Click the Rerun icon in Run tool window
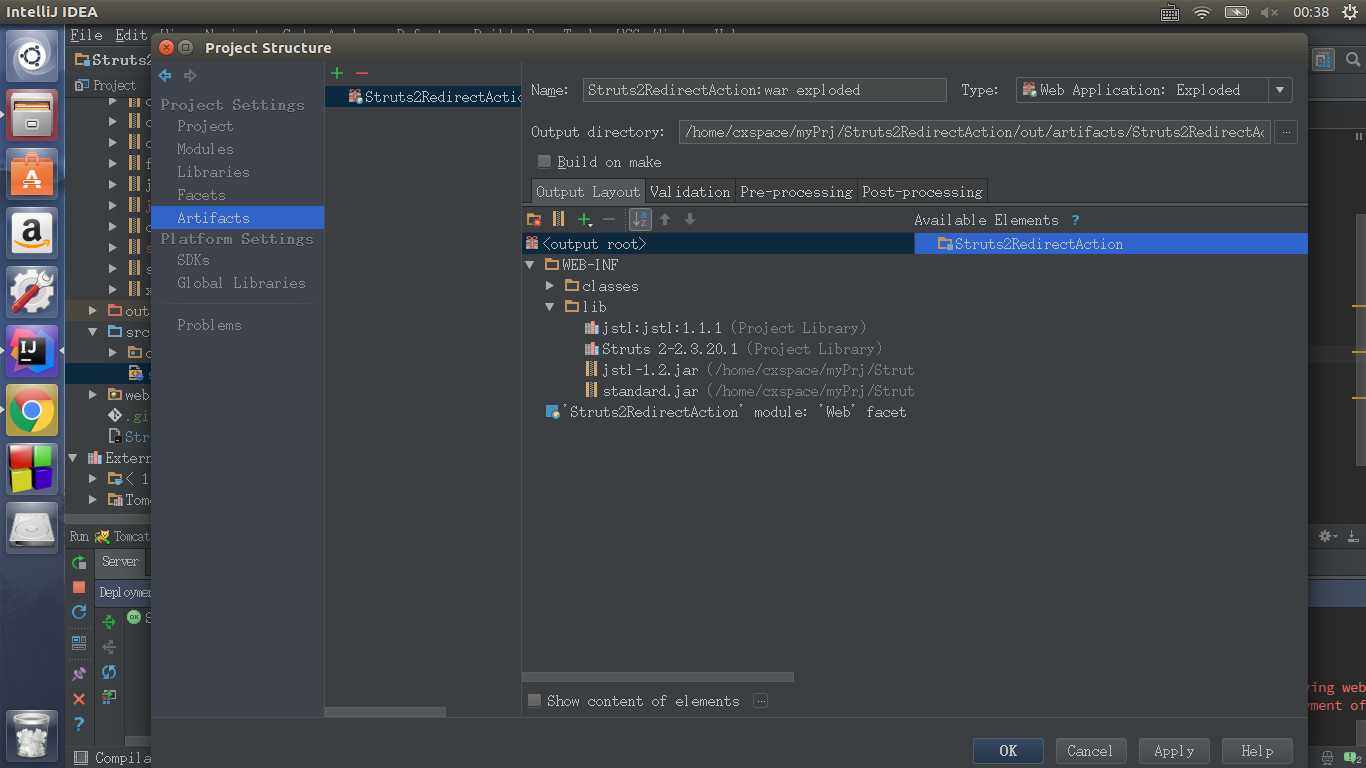The width and height of the screenshot is (1366, 768). pyautogui.click(x=79, y=563)
